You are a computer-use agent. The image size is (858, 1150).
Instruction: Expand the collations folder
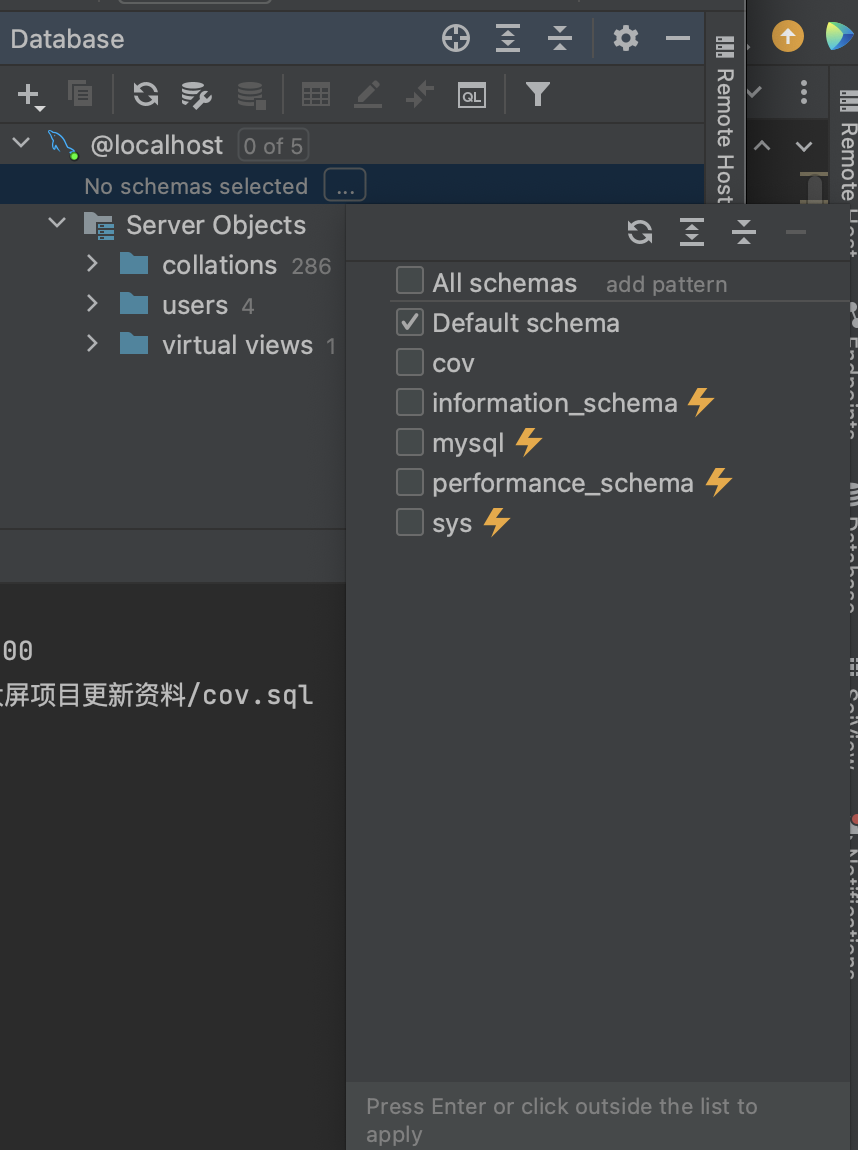coord(91,264)
